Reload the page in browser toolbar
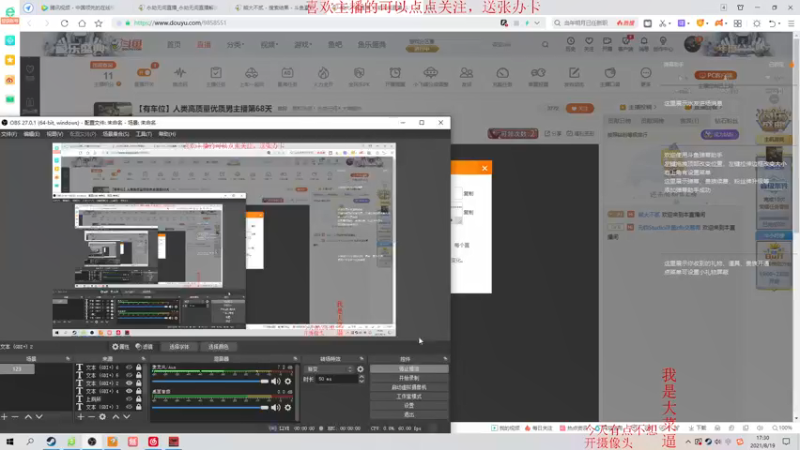800x450 pixels. coord(64,23)
